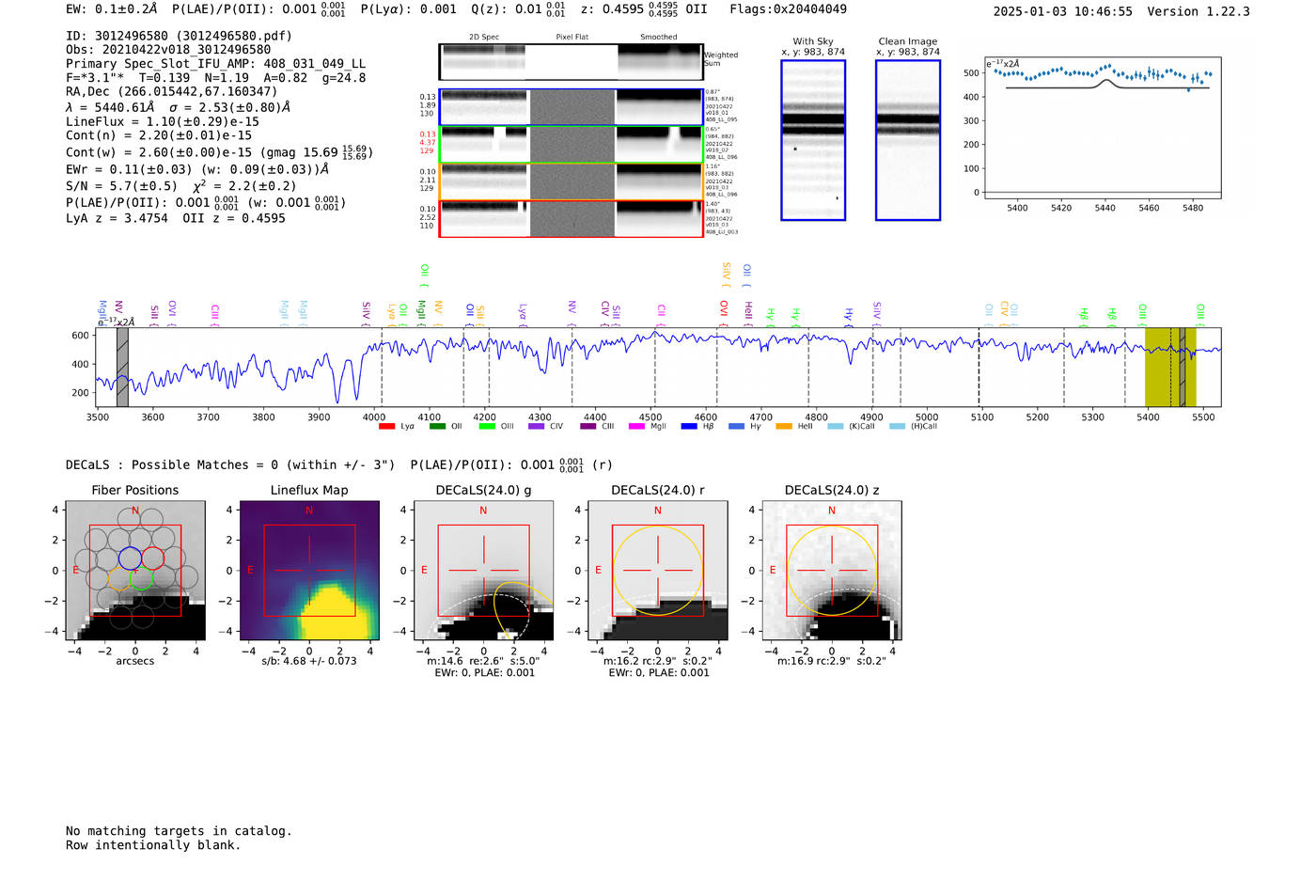1316x896 pixels.
Task: Select the green-bordered 2D spectrum row
Action: click(x=571, y=145)
